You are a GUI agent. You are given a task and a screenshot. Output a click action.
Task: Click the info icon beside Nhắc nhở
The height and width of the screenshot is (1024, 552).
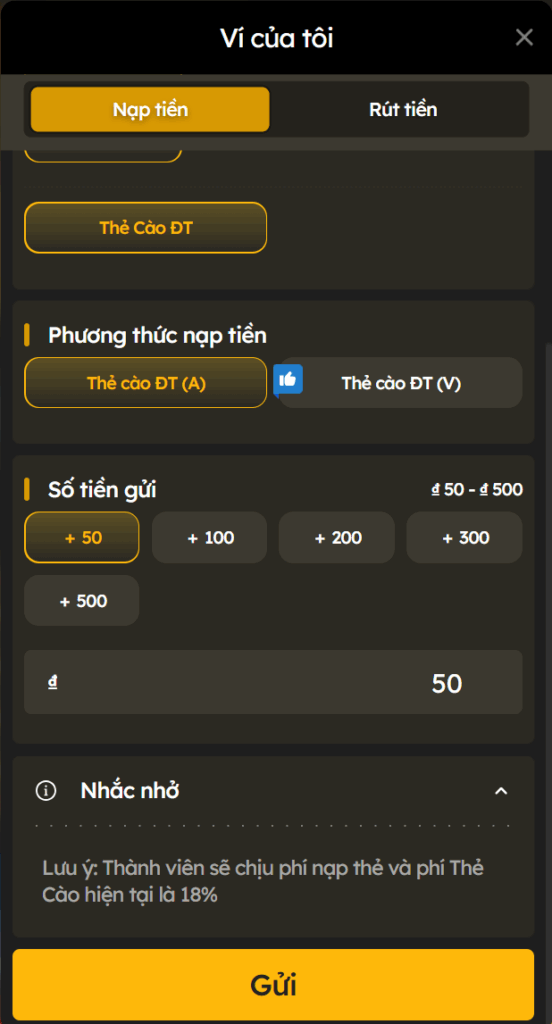(x=46, y=791)
